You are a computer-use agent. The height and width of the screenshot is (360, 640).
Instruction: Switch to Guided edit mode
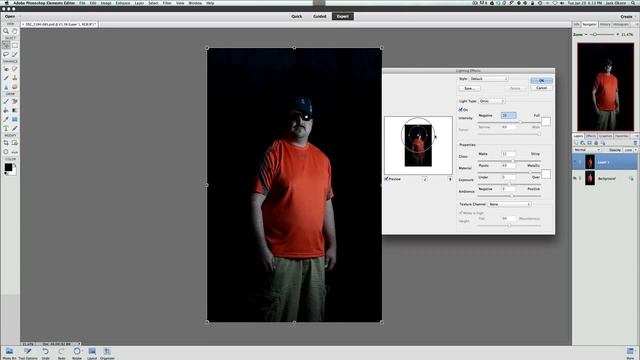320,16
